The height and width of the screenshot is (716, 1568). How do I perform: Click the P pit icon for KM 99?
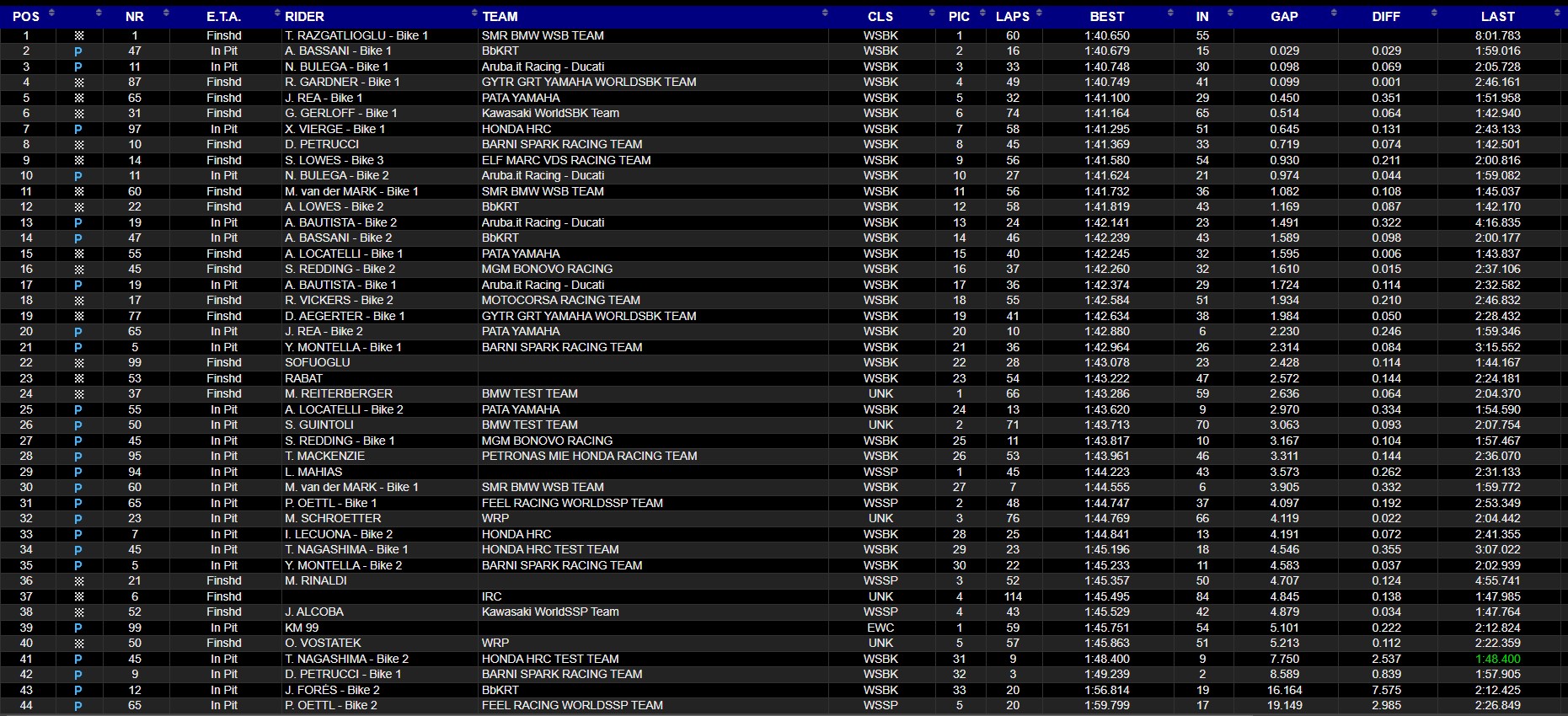pyautogui.click(x=78, y=628)
